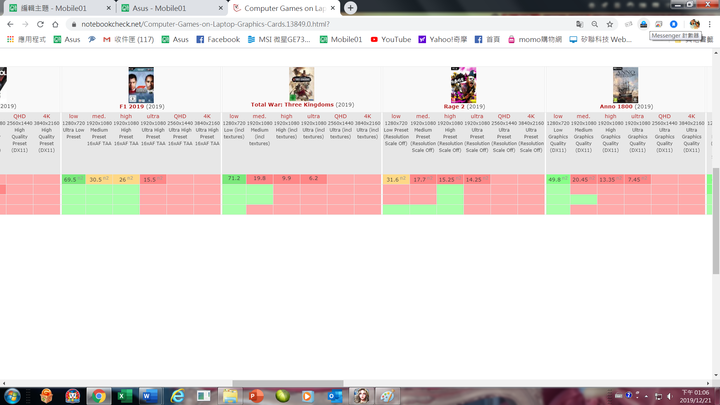Click the Total War: Three Kingdoms link
Image resolution: width=720 pixels, height=405 pixels.
point(292,105)
